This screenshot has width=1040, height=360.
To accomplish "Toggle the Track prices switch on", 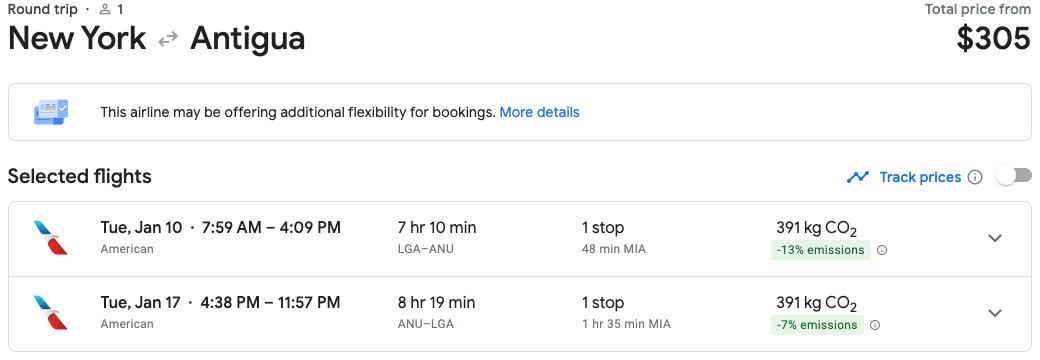I will click(1014, 176).
